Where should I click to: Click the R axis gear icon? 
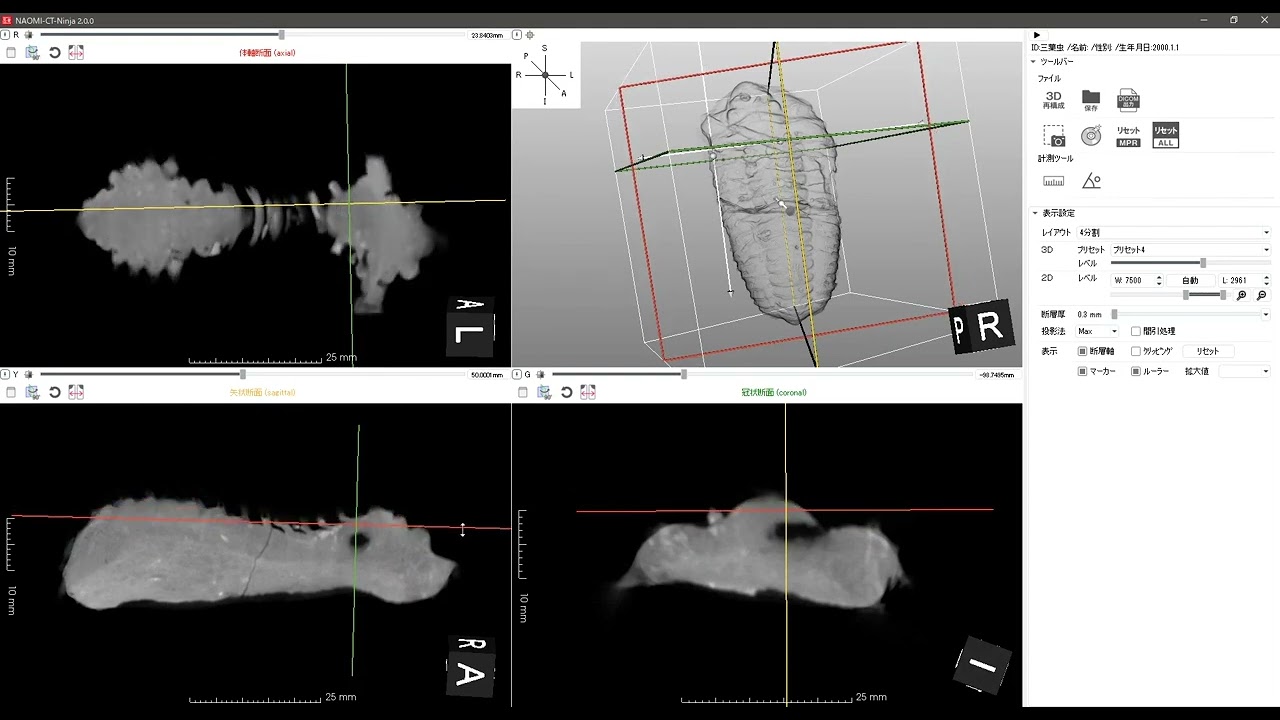(28, 35)
